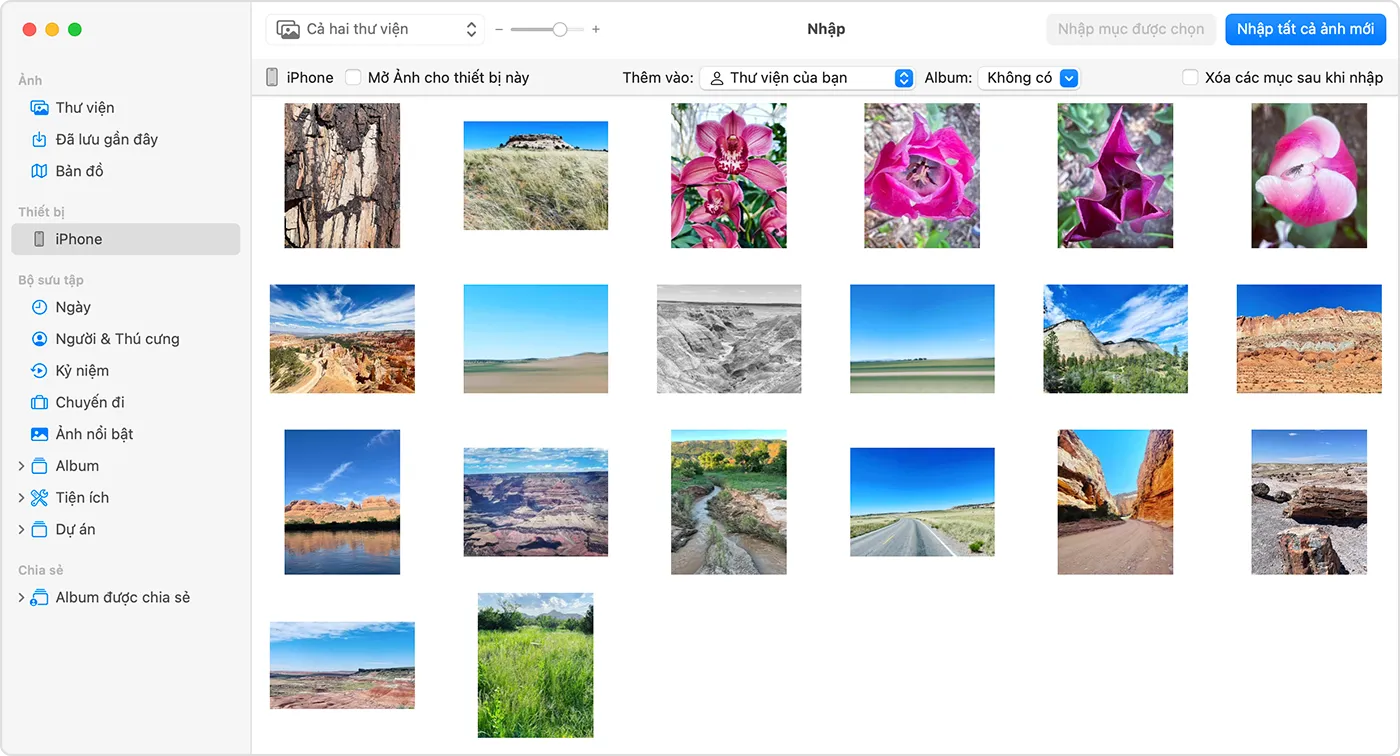The width and height of the screenshot is (1400, 756).
Task: Enable Mở Ảnh cho thiết bị này
Action: 353,76
